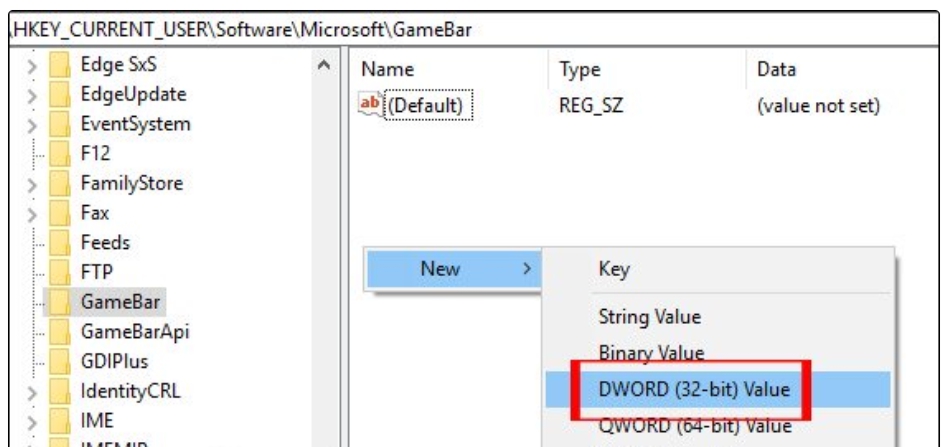Pick Key from the New submenu
The image size is (947, 447).
point(613,270)
